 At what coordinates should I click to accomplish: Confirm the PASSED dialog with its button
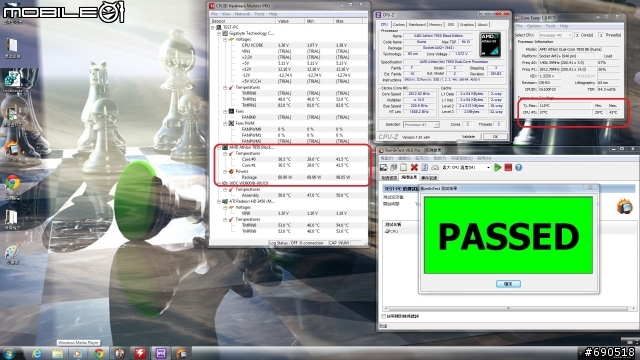(508, 284)
